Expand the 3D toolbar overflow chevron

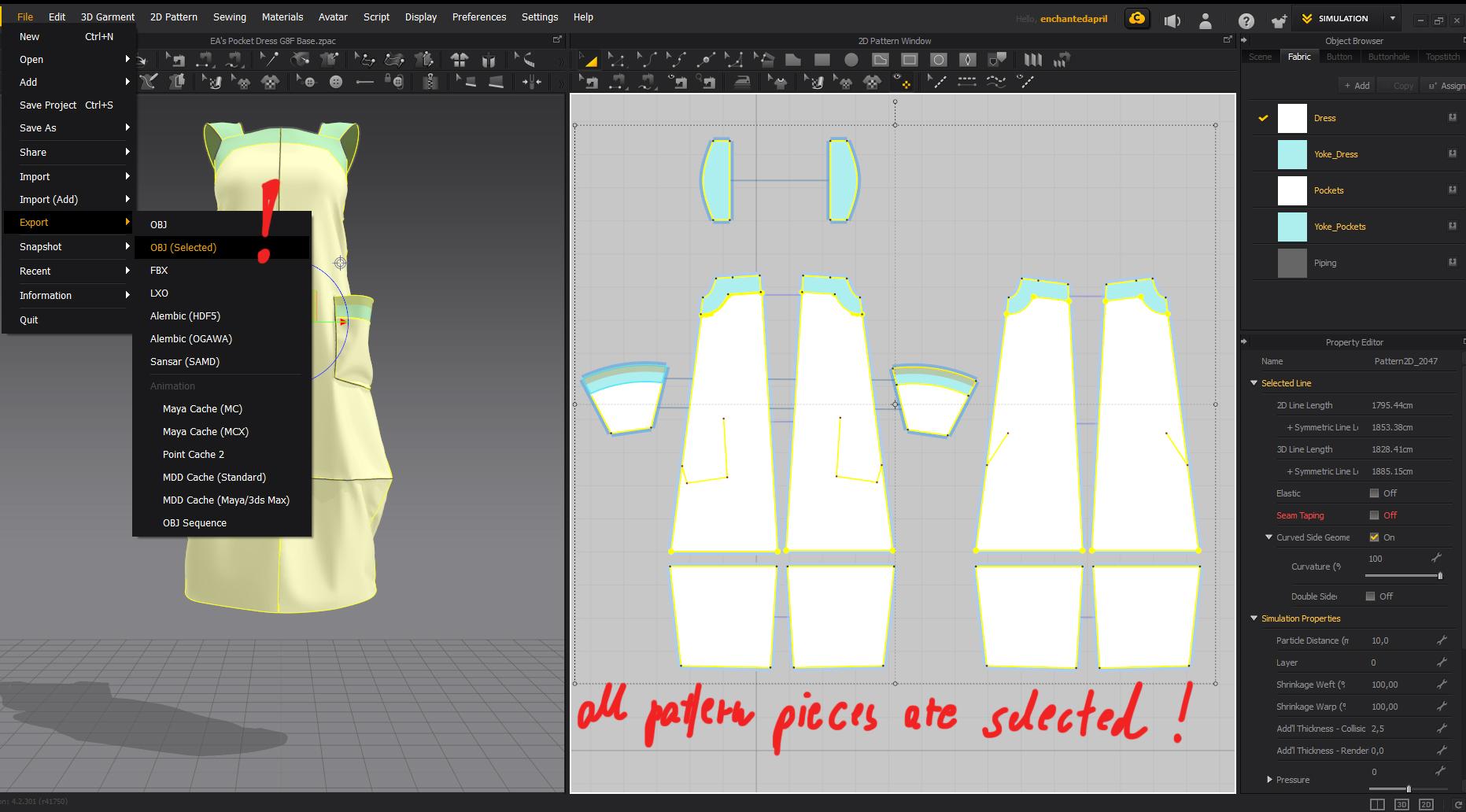[559, 61]
